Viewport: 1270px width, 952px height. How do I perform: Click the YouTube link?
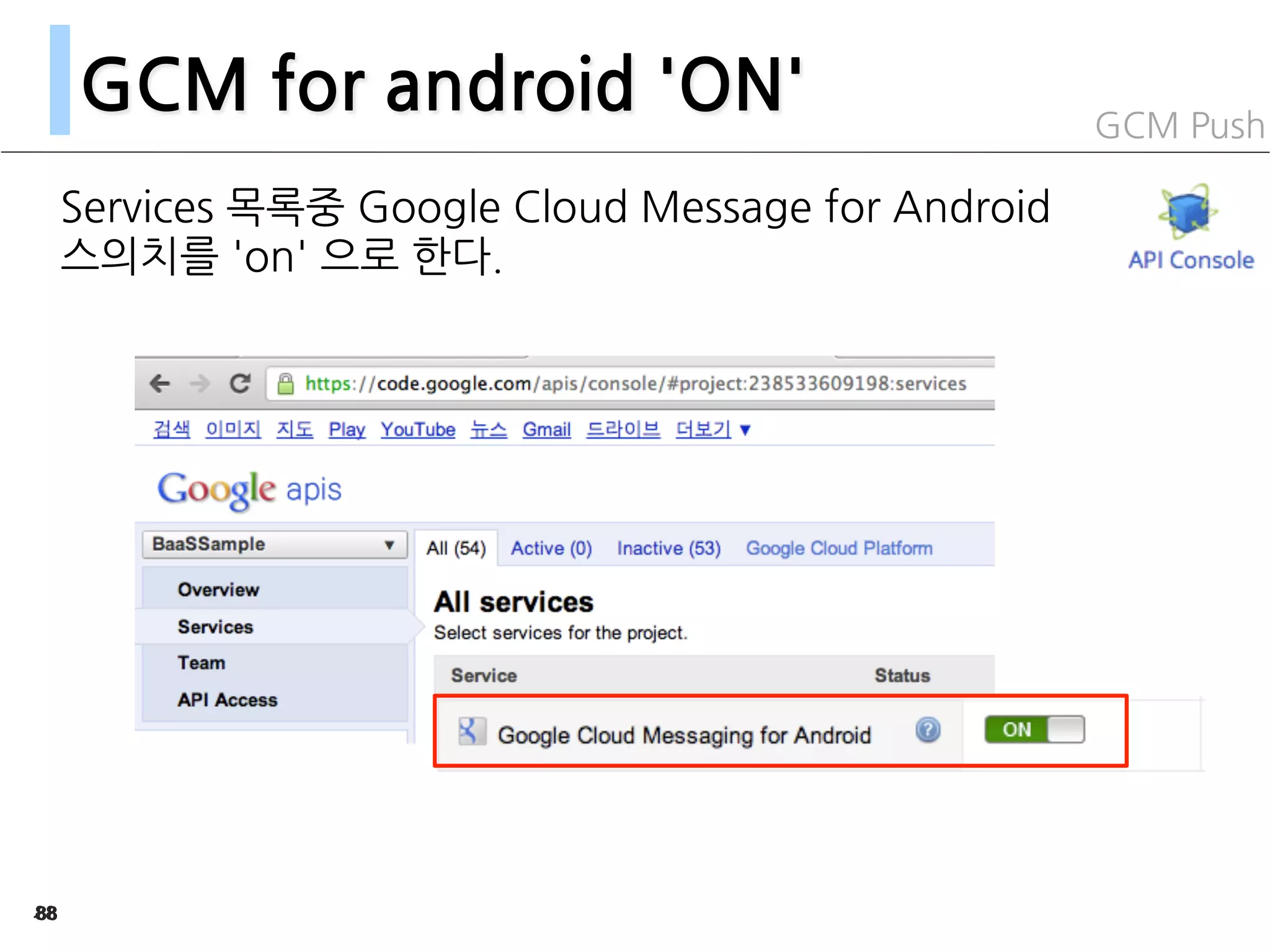click(417, 429)
